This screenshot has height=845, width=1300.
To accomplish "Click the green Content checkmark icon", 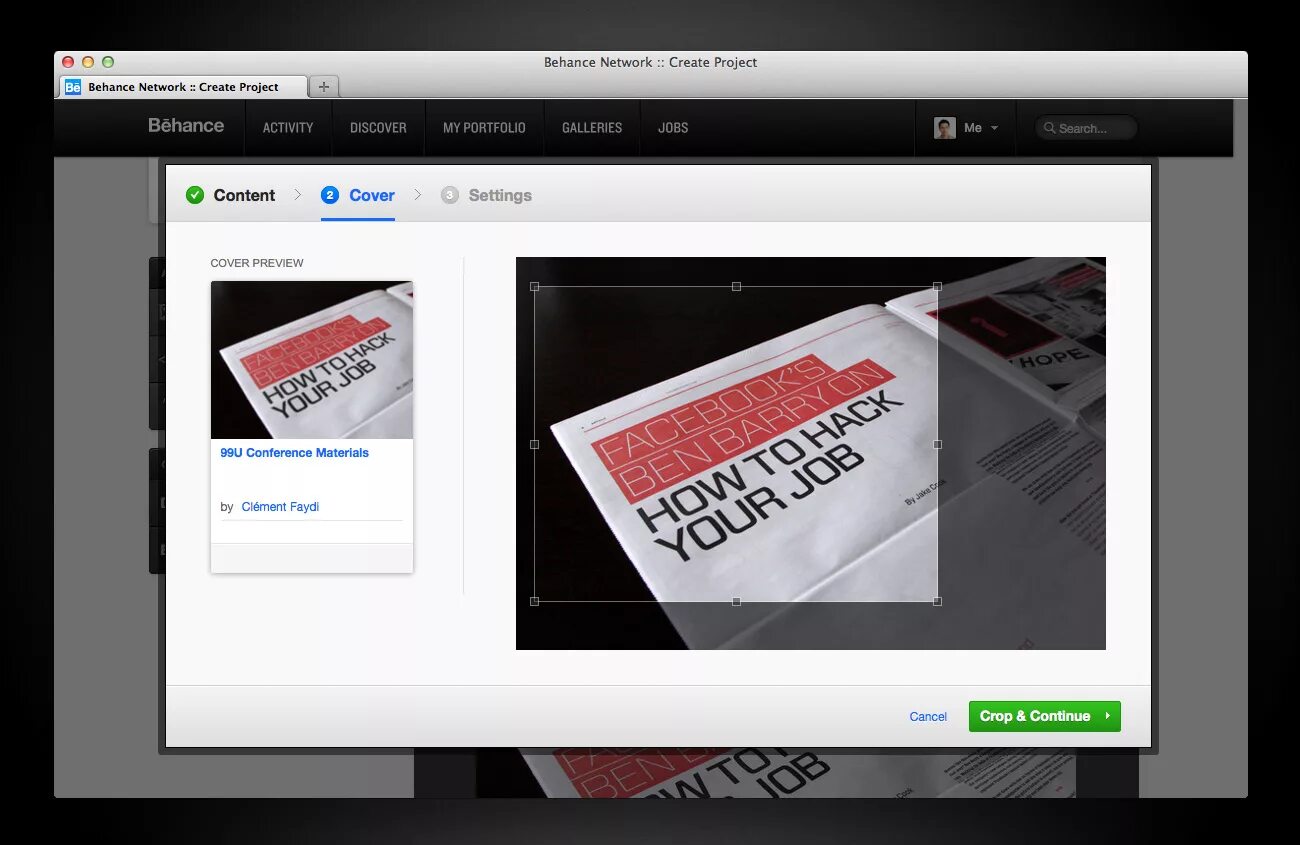I will pos(195,195).
